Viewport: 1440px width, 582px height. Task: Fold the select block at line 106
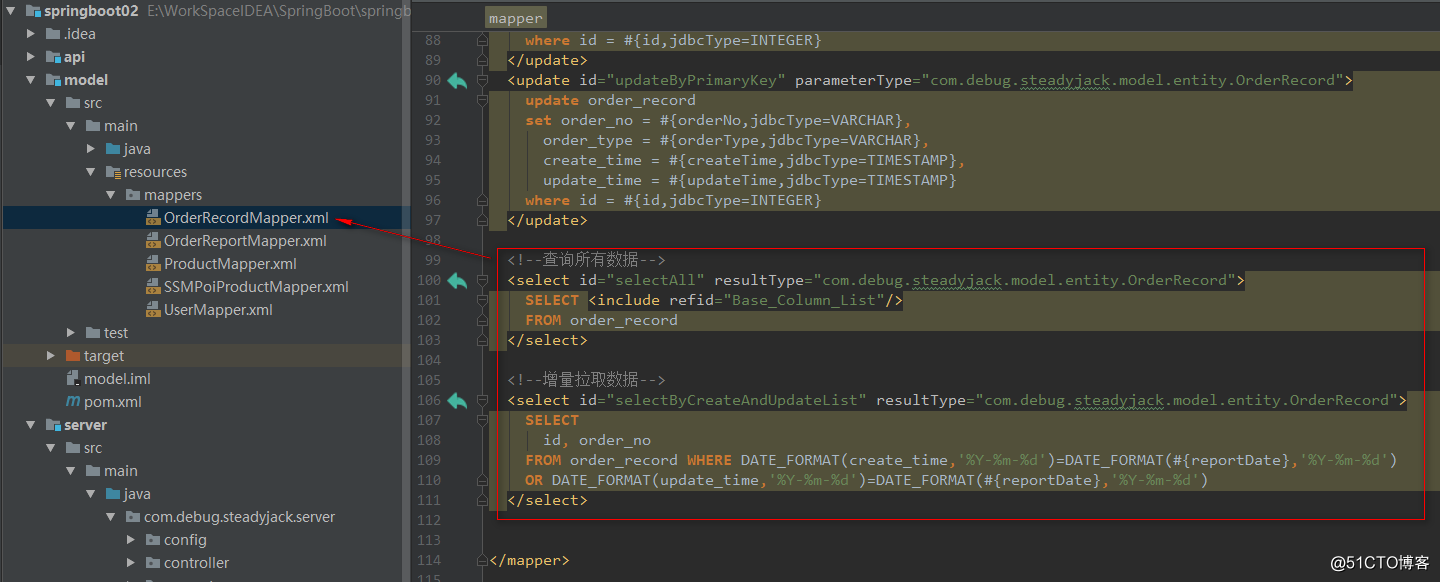[483, 401]
